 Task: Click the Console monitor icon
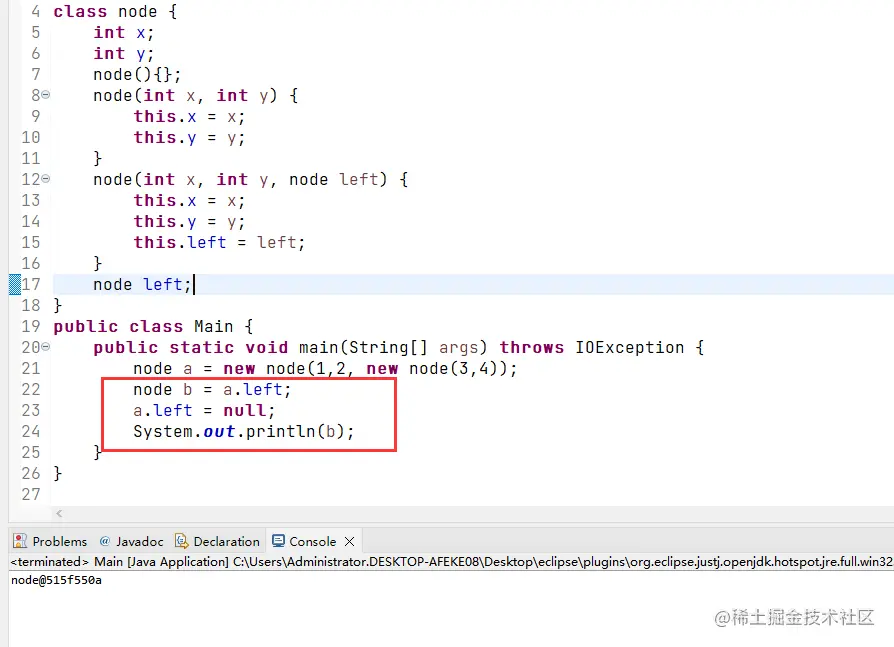click(278, 540)
